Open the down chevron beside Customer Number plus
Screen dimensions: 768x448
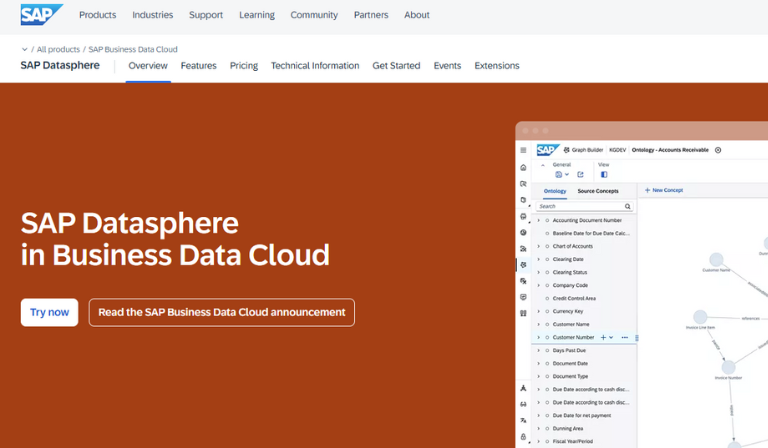(x=611, y=337)
